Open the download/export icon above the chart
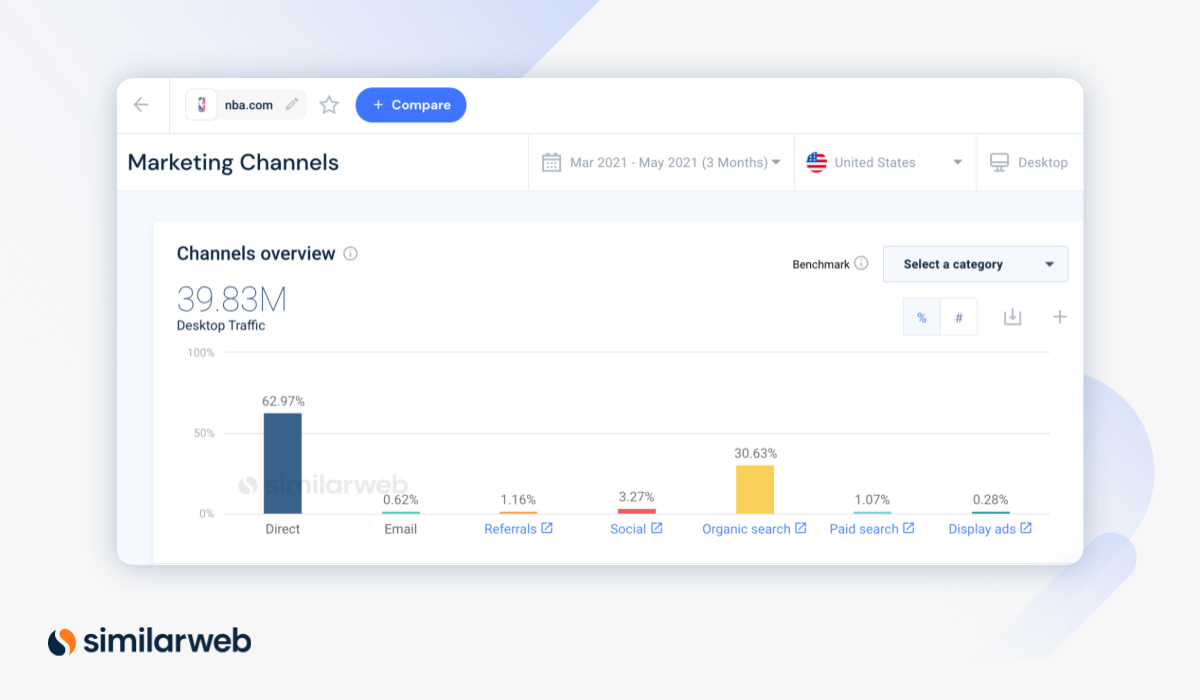The width and height of the screenshot is (1200, 700). pos(1012,316)
